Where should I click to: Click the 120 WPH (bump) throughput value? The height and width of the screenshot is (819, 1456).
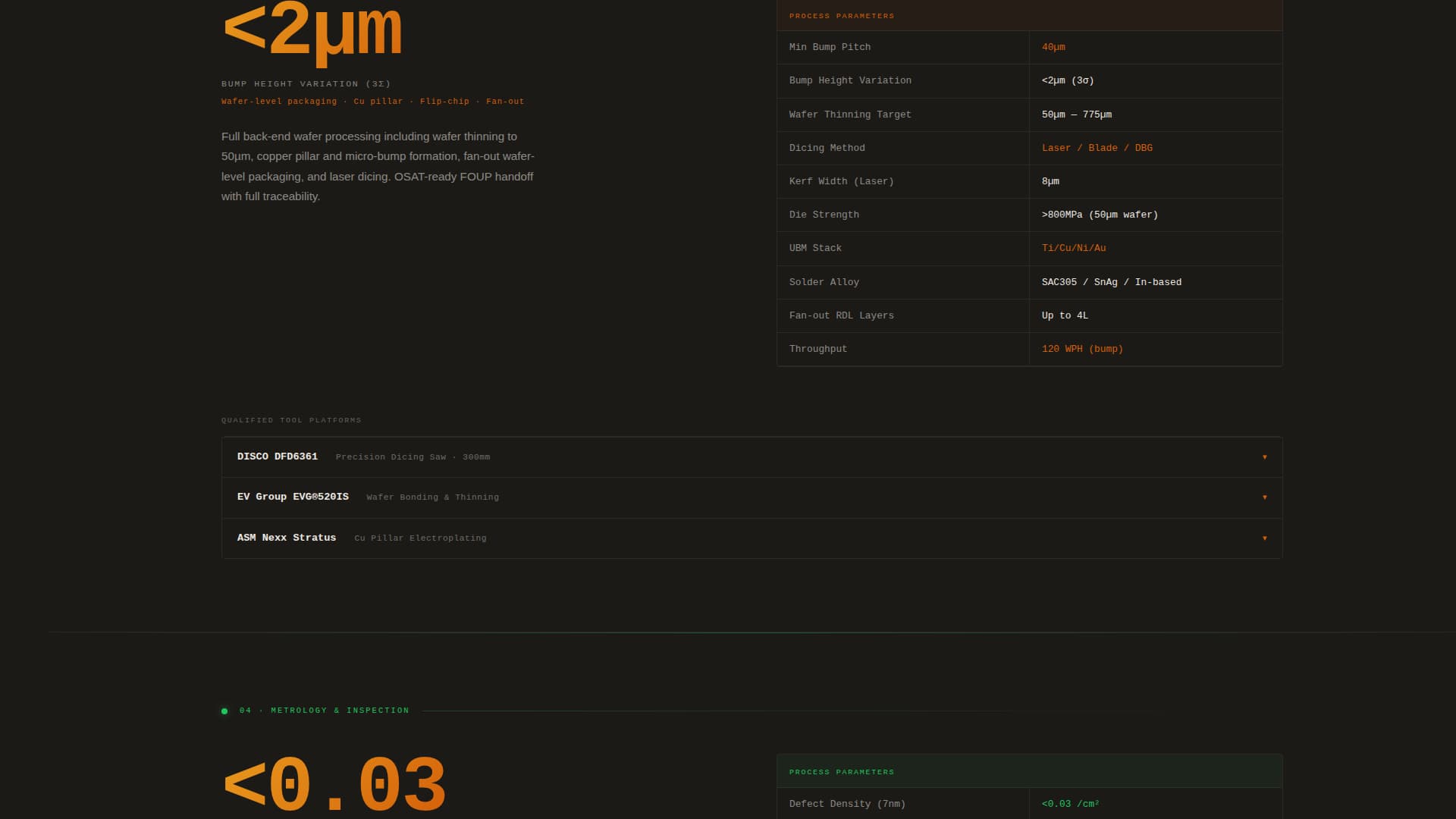tap(1081, 349)
